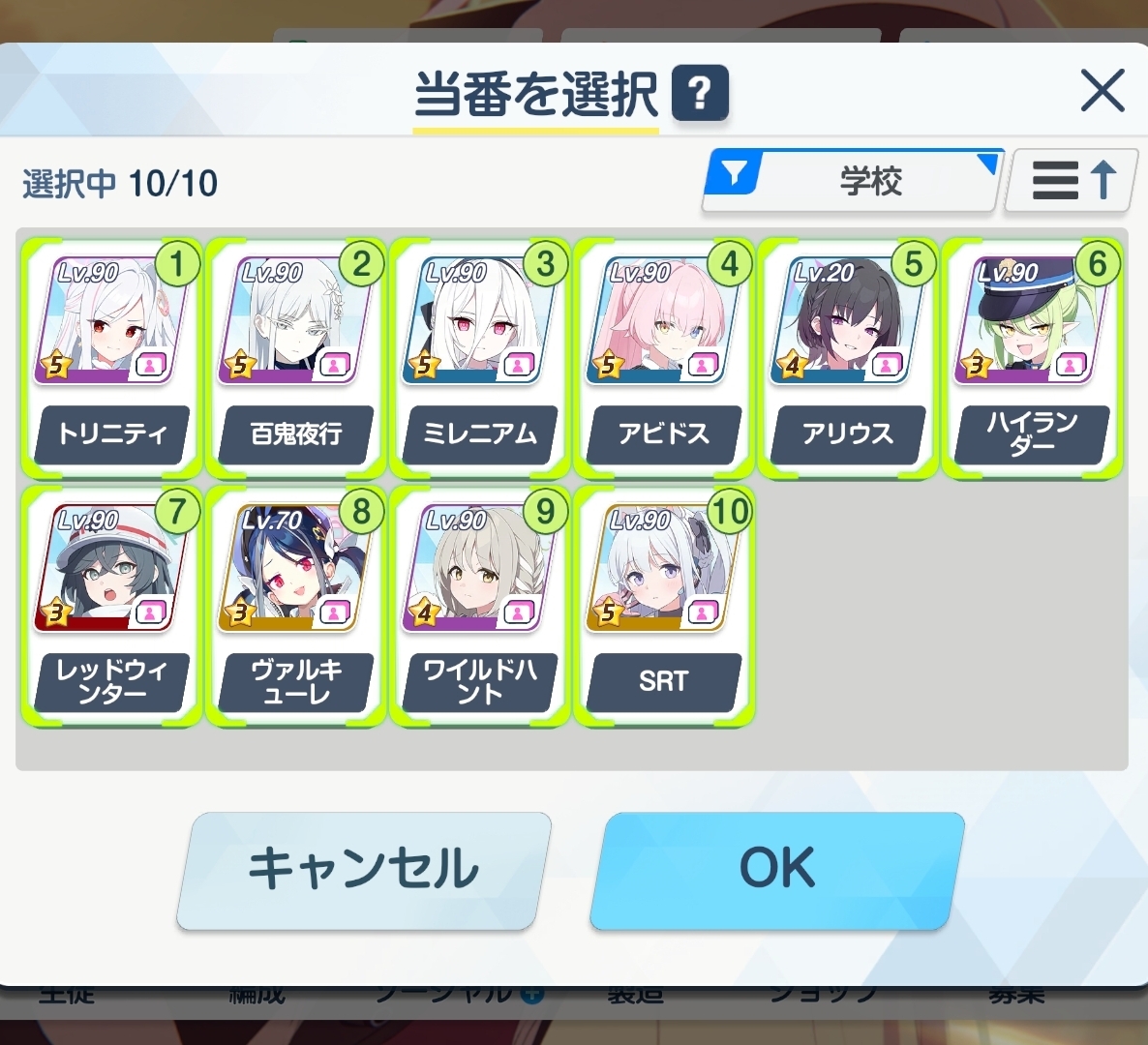The width and height of the screenshot is (1148, 1045).
Task: Click the number 9 badge on ワイルドハント card
Action: coord(546,512)
